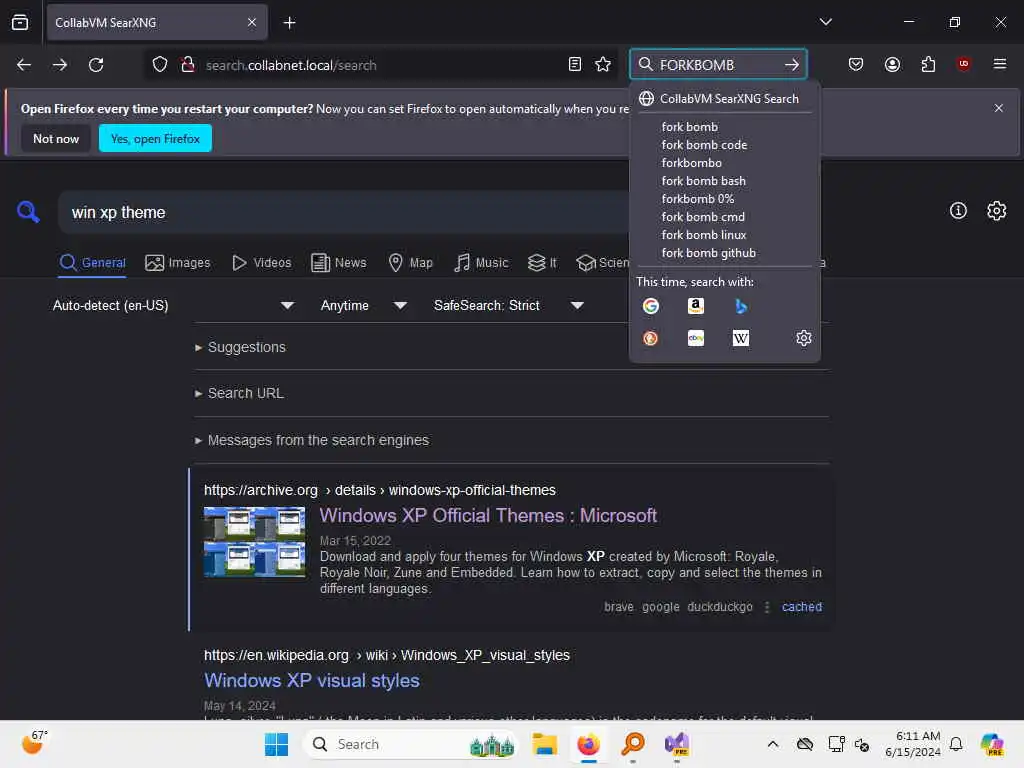This screenshot has height=768, width=1024.
Task: Open the SafeSearch Strict dropdown
Action: tap(508, 306)
